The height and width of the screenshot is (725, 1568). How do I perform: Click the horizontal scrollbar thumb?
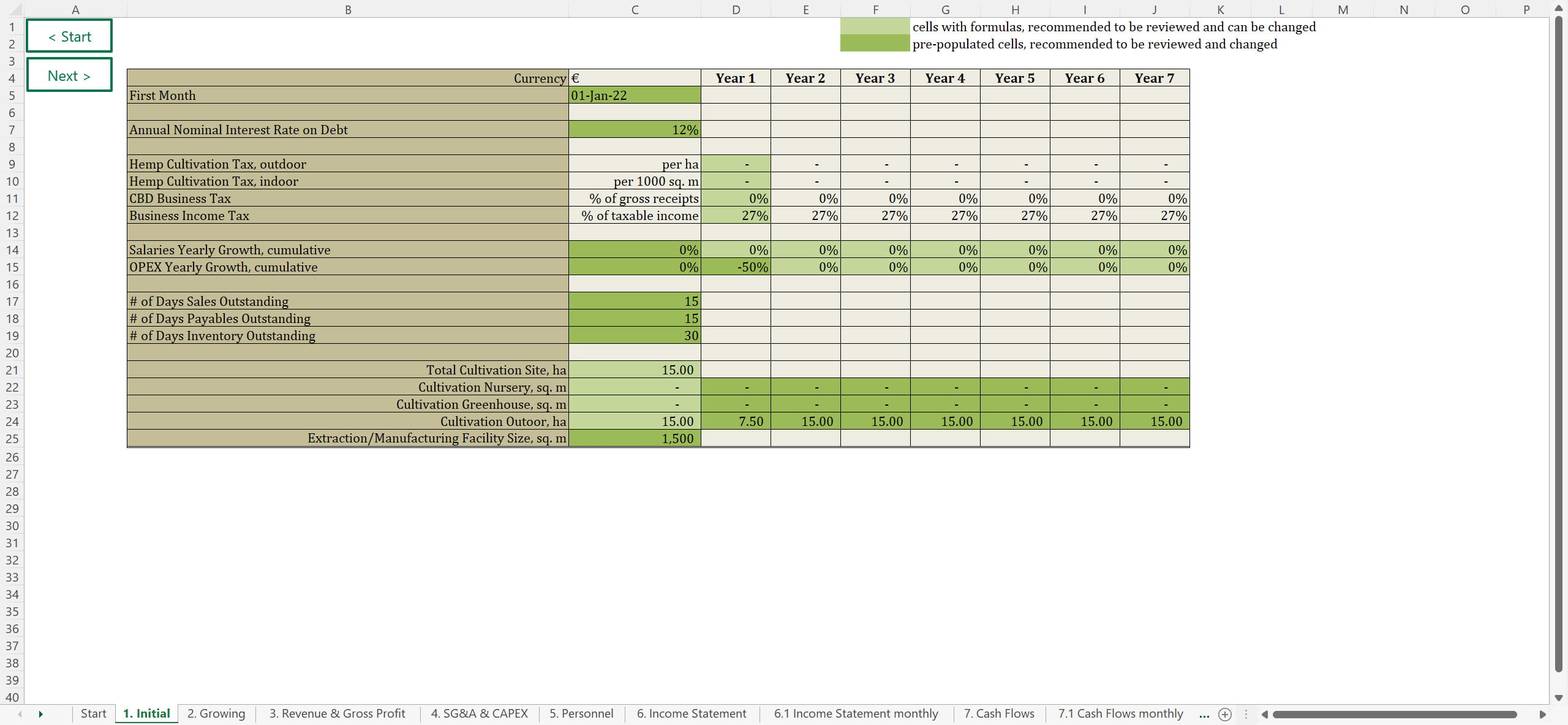pos(1393,714)
